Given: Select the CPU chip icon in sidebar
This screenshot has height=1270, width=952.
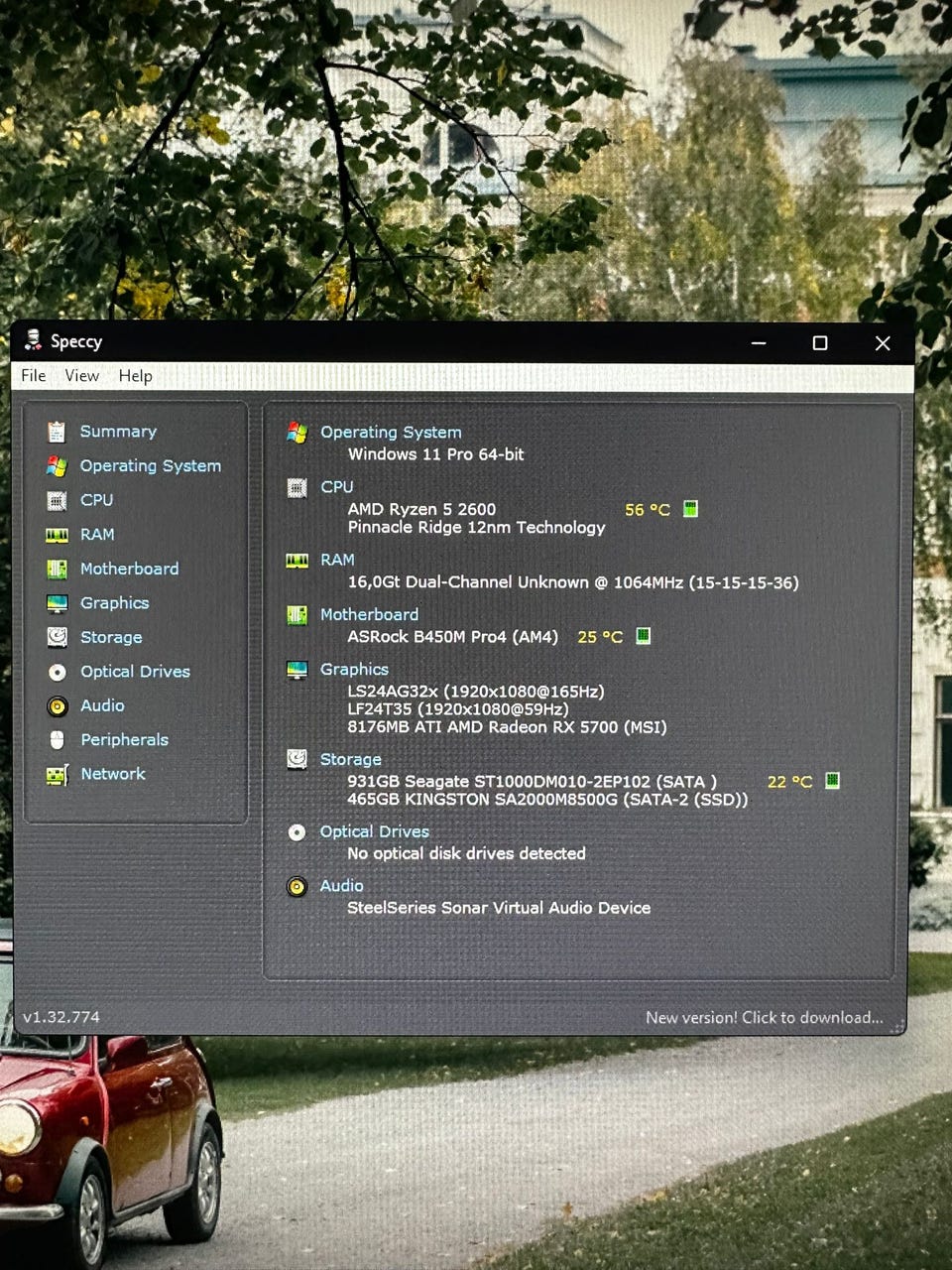Looking at the screenshot, I should (x=57, y=500).
